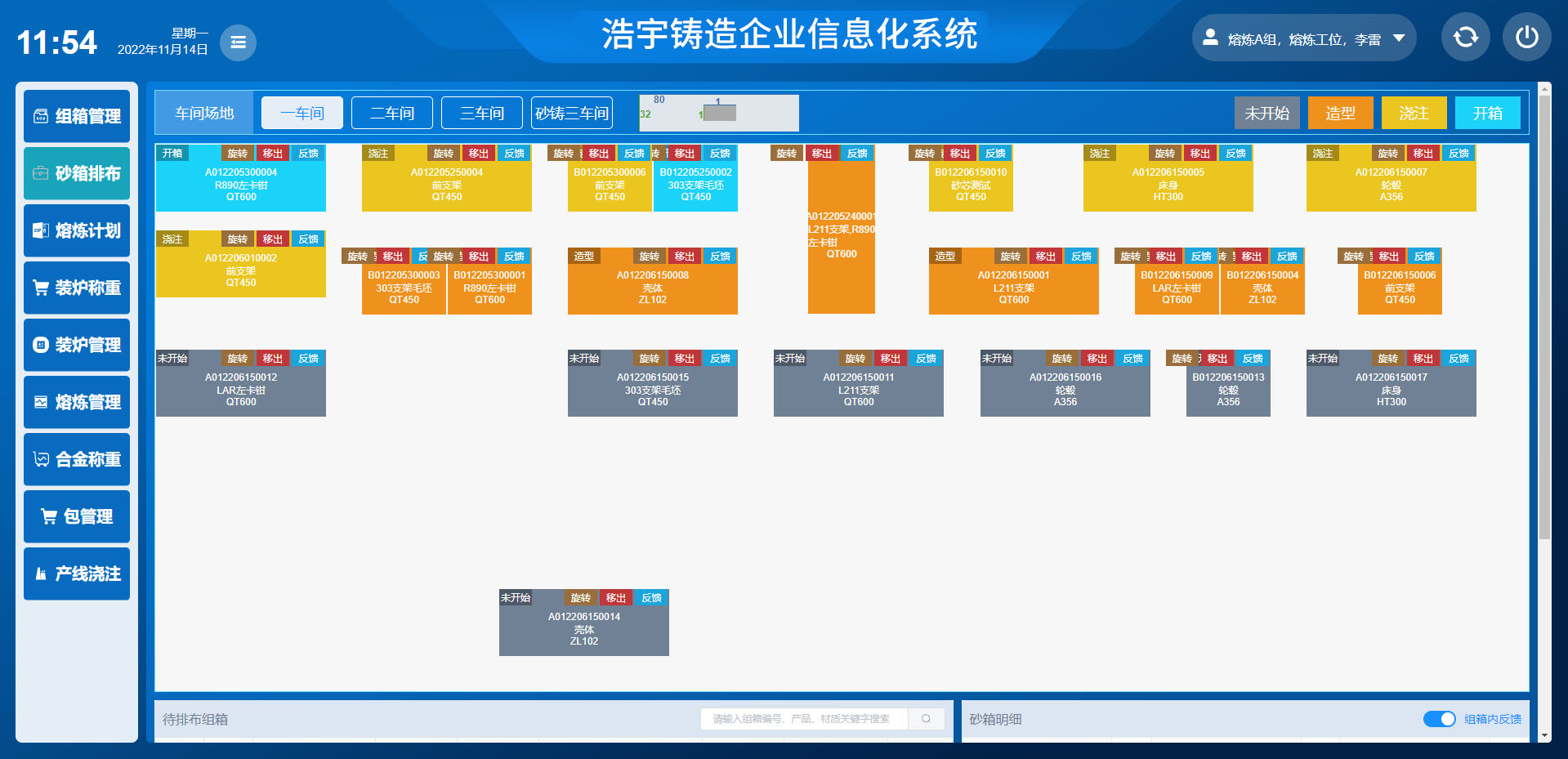Image resolution: width=1568 pixels, height=759 pixels.
Task: Open 砂箱排布 from the sidebar
Action: tap(77, 173)
